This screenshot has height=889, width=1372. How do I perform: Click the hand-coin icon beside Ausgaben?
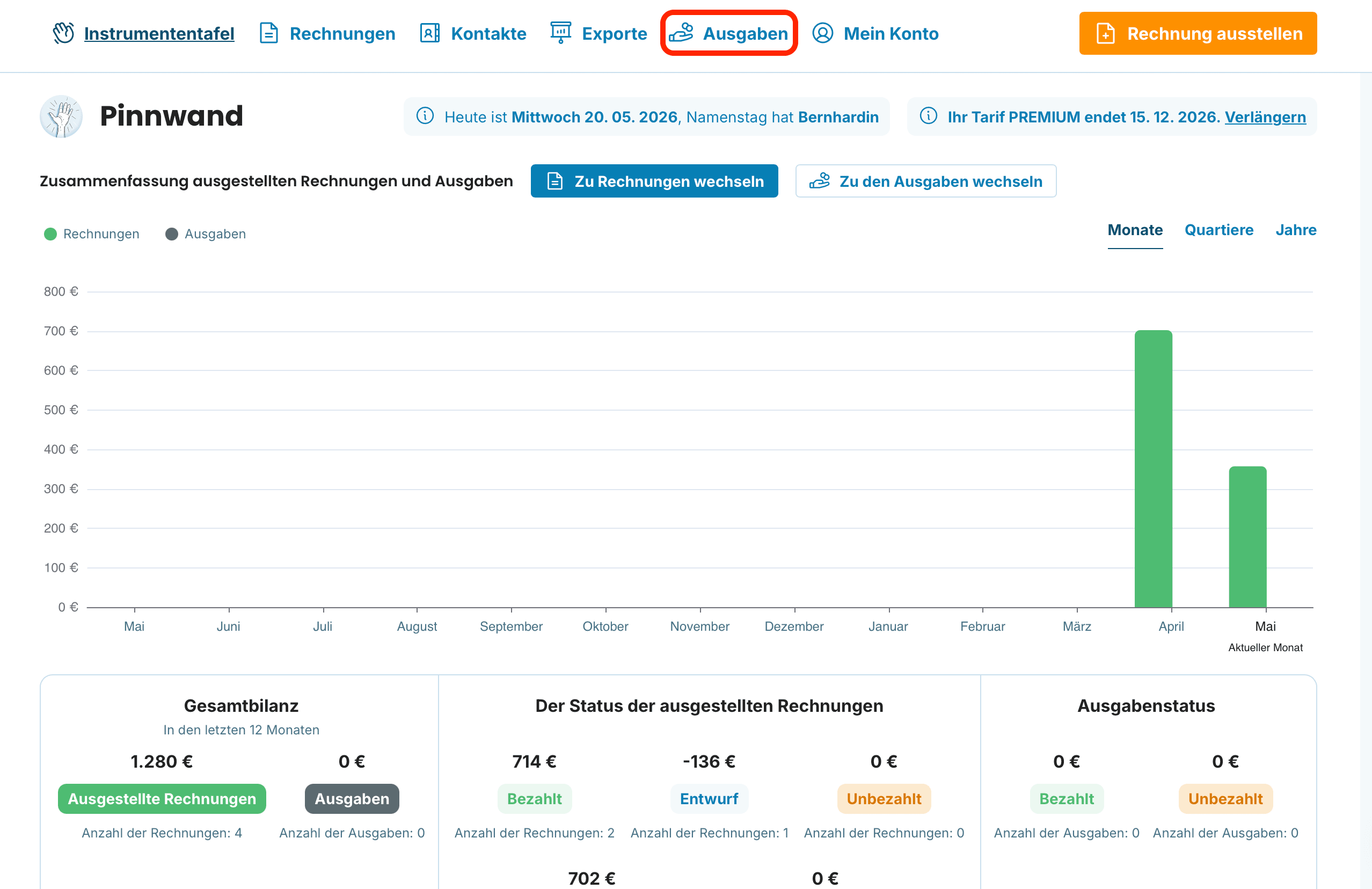[x=681, y=33]
